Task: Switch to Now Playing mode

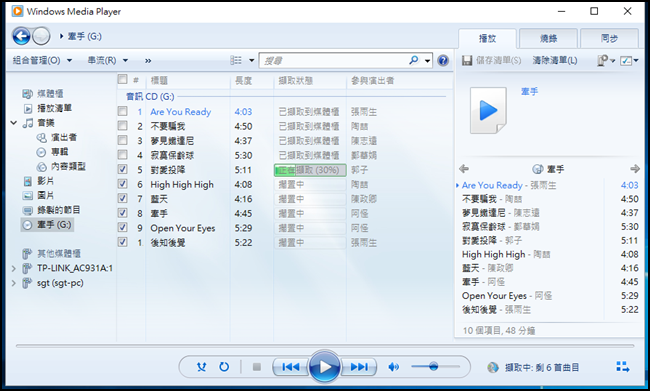Action: point(623,367)
